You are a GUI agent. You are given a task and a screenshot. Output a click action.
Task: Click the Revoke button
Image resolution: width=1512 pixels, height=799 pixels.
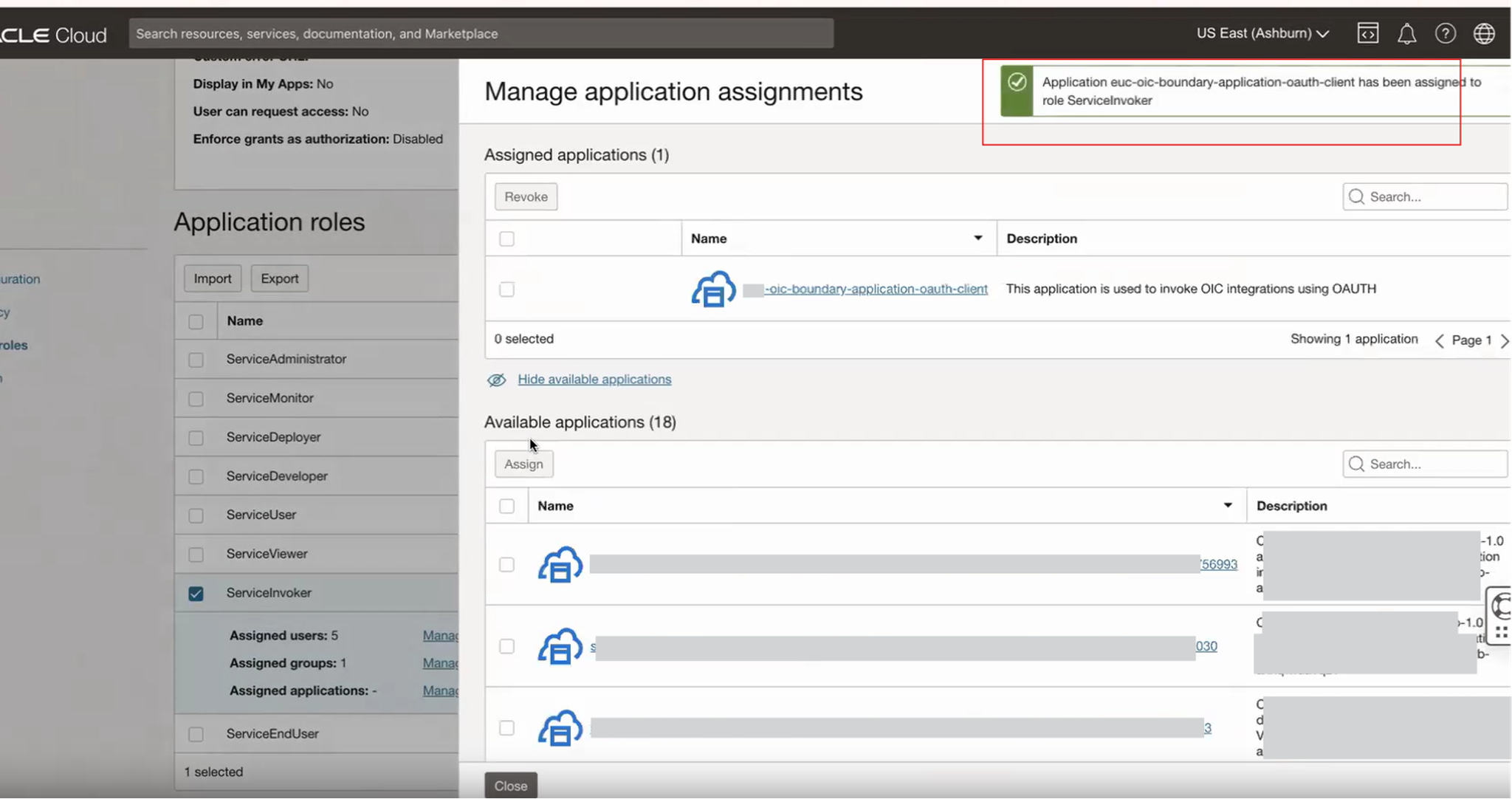526,196
